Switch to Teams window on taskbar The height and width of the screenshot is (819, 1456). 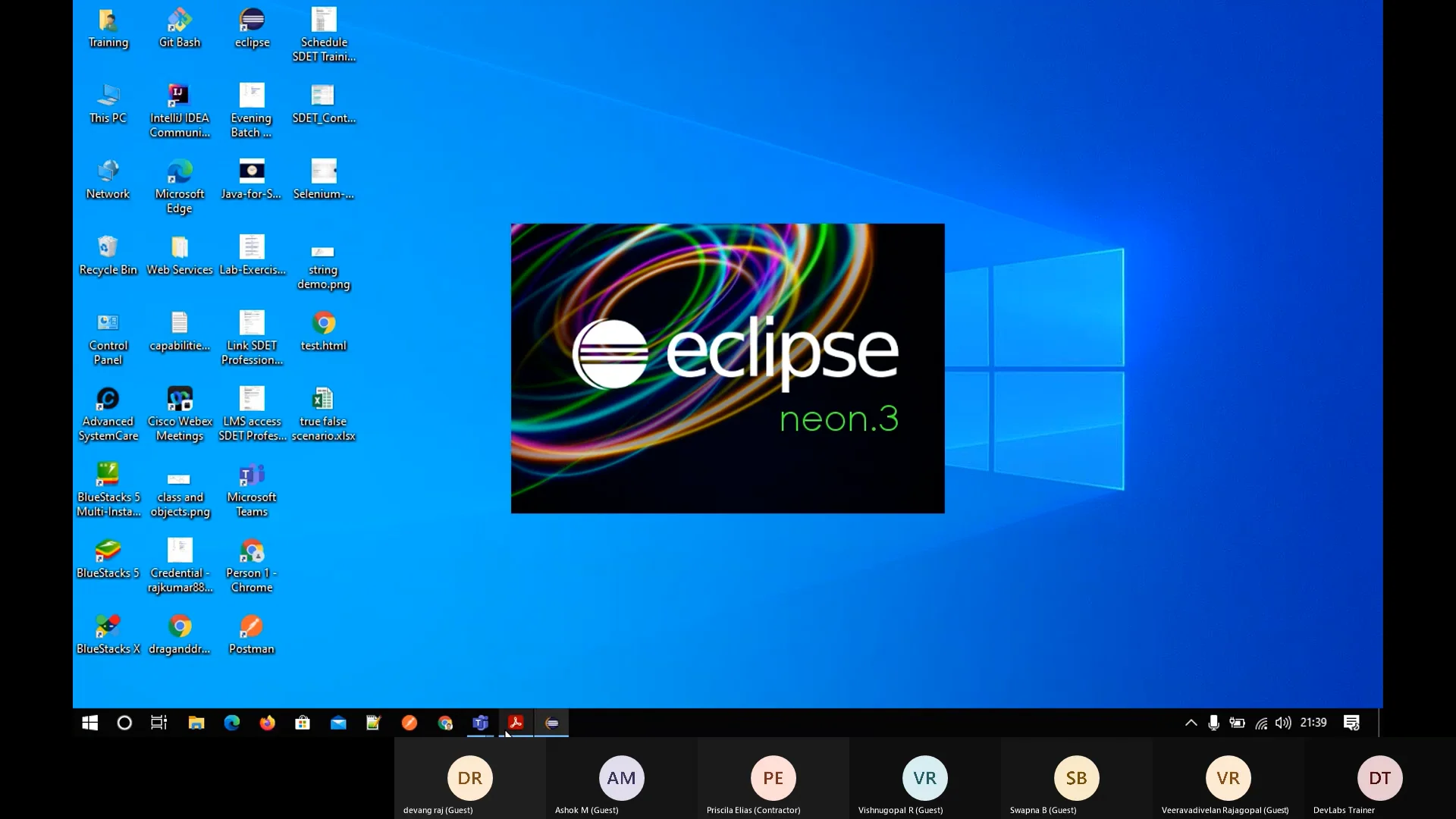tap(480, 723)
